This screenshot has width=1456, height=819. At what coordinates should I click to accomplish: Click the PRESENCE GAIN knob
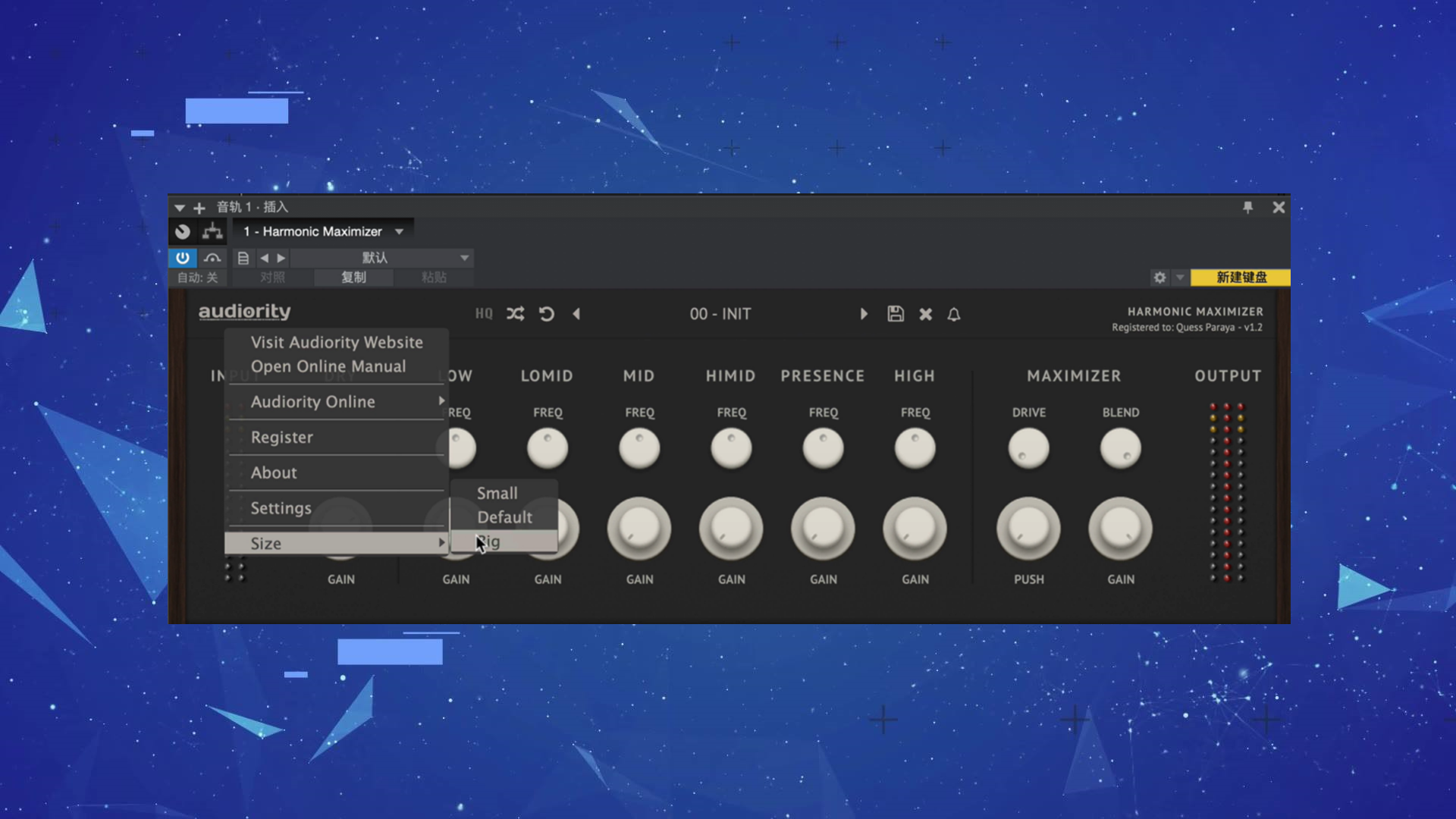[823, 529]
